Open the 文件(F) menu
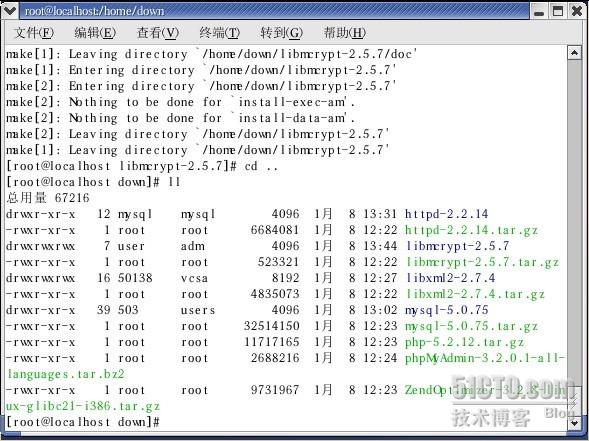589x441 pixels. 34,33
